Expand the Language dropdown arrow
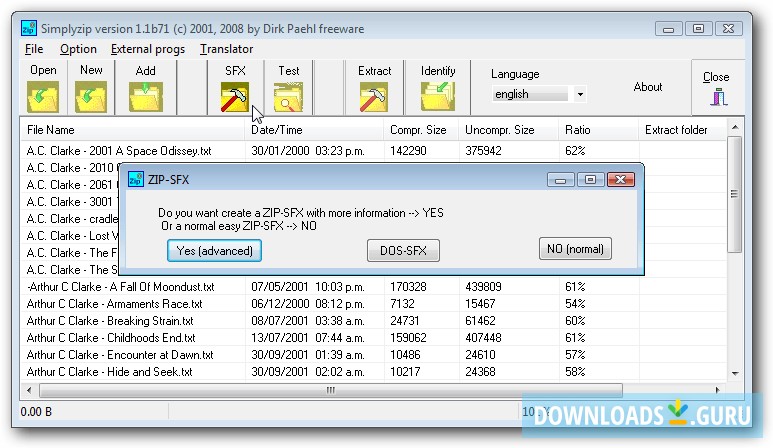Screen dimensions: 773x448 580,94
